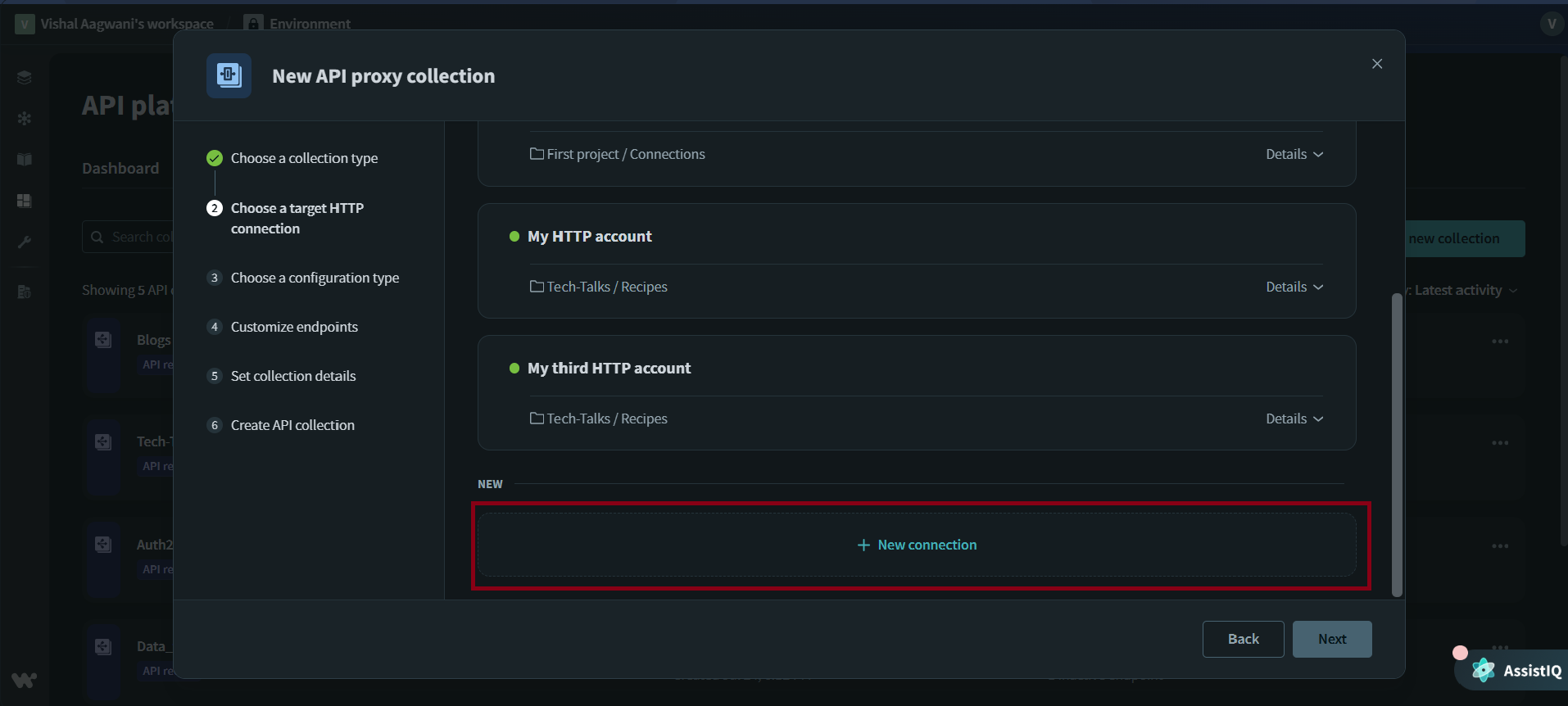Expand Details for My HTTP account
Viewport: 1568px width, 706px height.
[x=1293, y=287]
